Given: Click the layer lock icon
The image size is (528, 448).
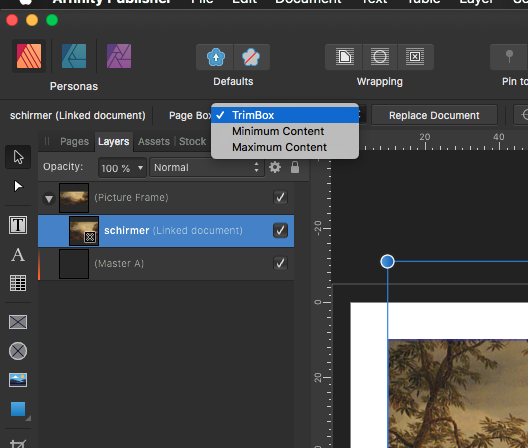Looking at the screenshot, I should (x=295, y=167).
